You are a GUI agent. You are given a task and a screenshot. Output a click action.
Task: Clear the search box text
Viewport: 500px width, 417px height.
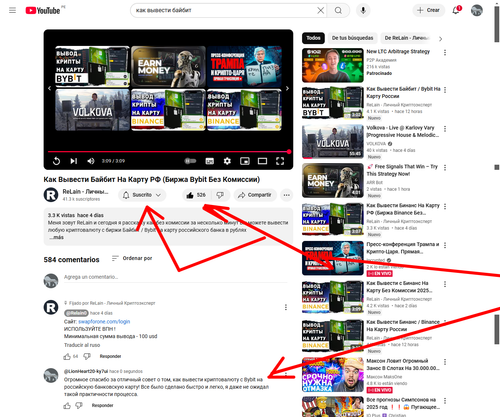[x=320, y=10]
